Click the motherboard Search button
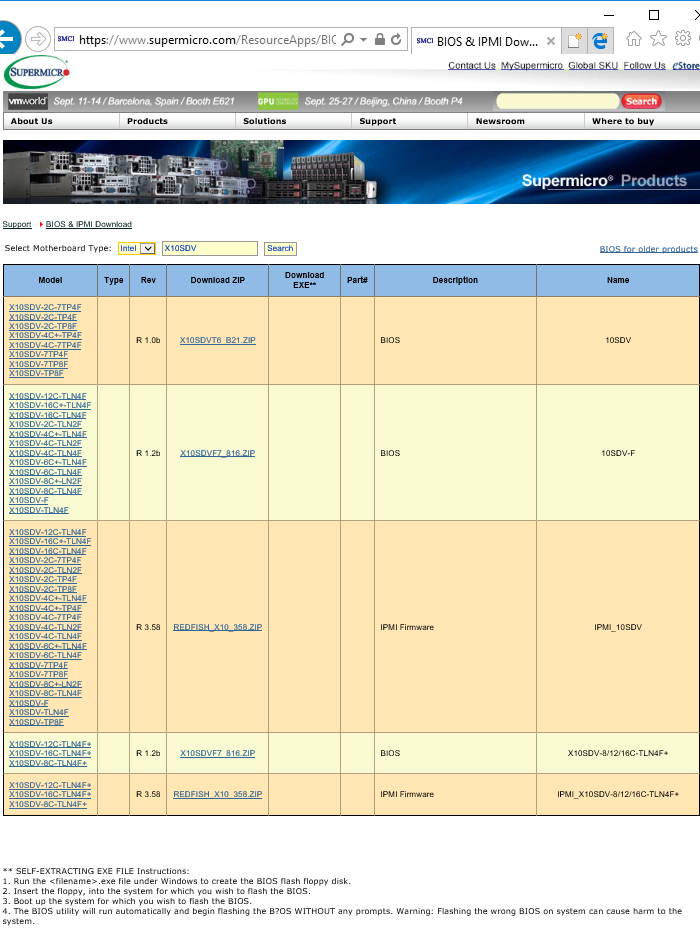The image size is (700, 933). [x=280, y=248]
